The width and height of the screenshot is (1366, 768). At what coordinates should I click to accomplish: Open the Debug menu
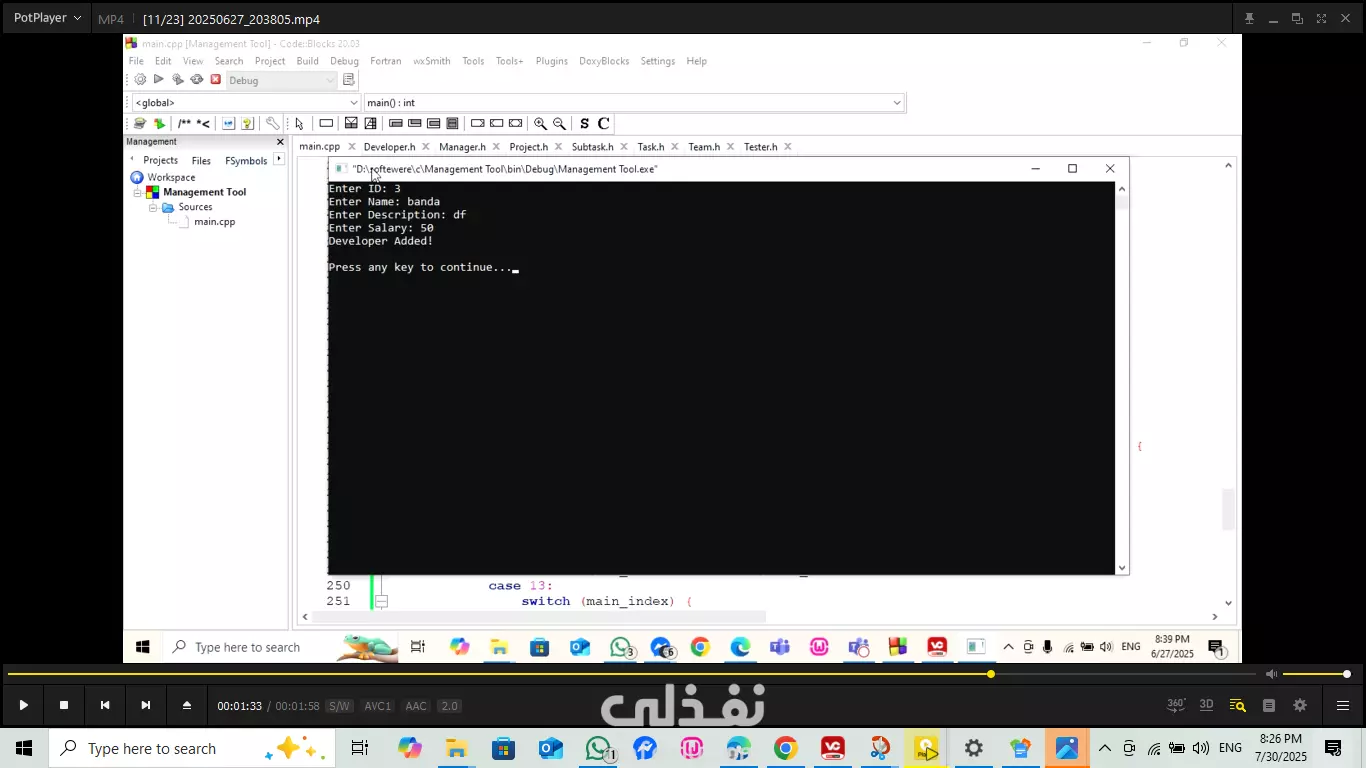point(344,61)
